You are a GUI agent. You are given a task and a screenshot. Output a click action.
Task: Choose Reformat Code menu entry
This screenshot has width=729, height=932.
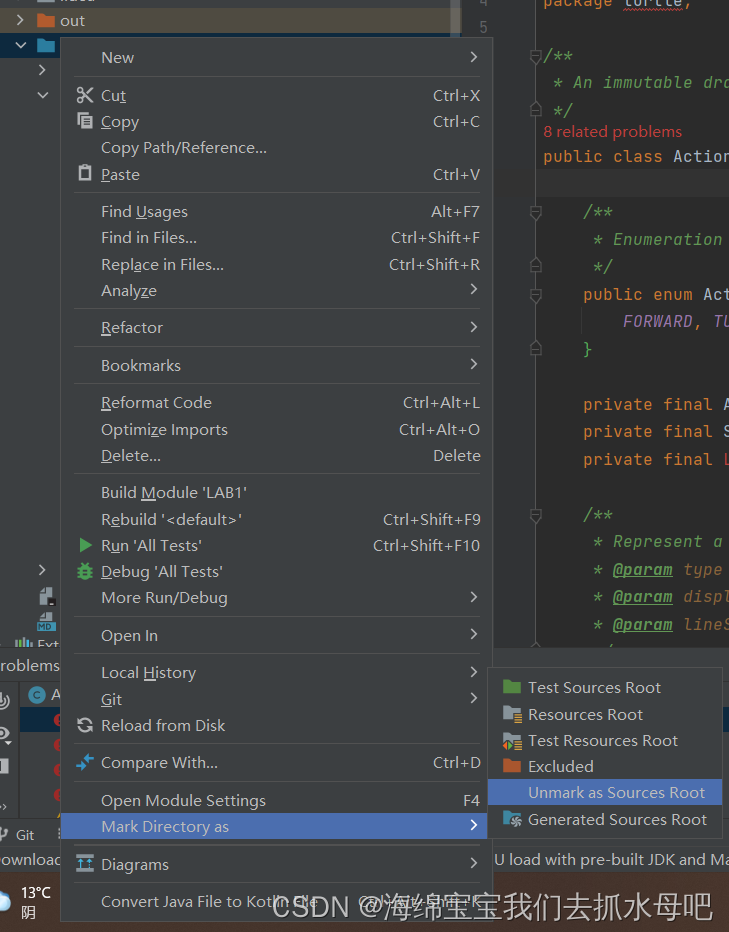[276, 402]
